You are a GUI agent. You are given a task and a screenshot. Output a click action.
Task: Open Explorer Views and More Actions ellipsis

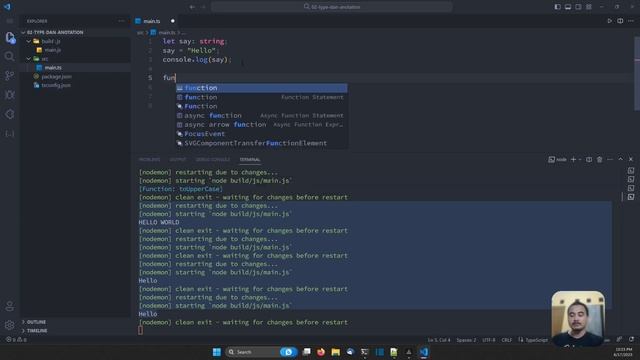(121, 21)
